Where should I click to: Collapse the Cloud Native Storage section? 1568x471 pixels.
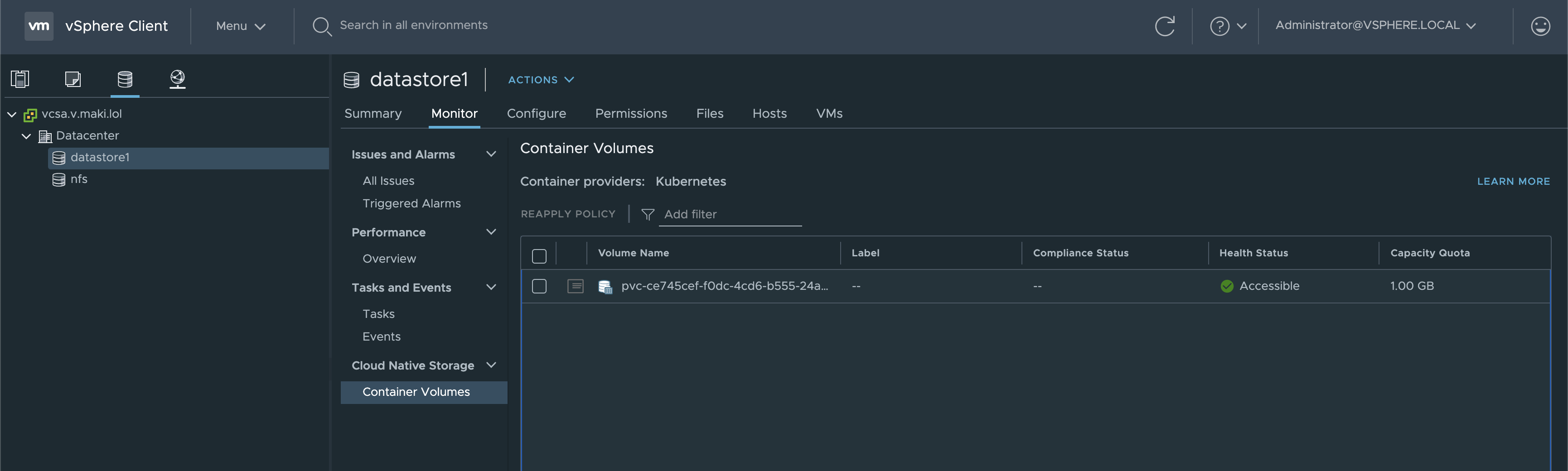(491, 365)
